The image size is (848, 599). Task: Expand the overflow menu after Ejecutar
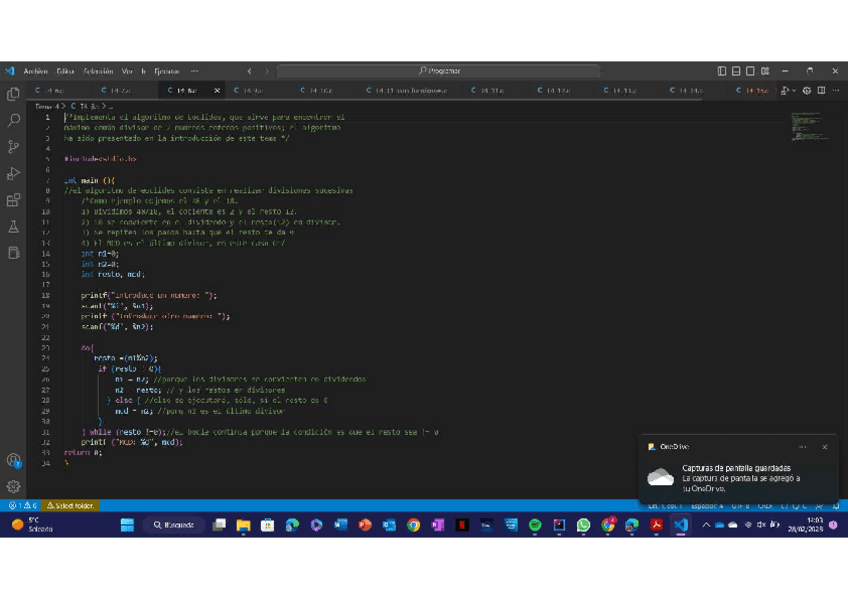pyautogui.click(x=194, y=71)
